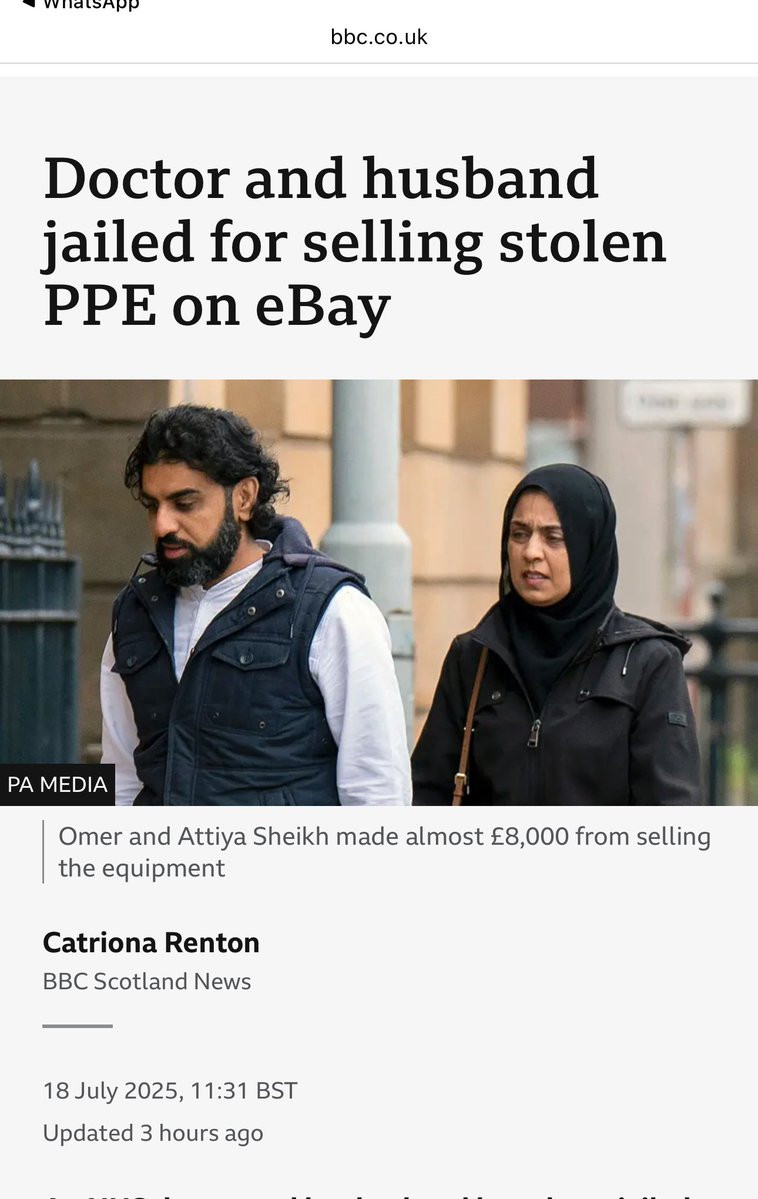
Task: Tap the photo caption about Omer and Attiya Sheikh
Action: [384, 852]
